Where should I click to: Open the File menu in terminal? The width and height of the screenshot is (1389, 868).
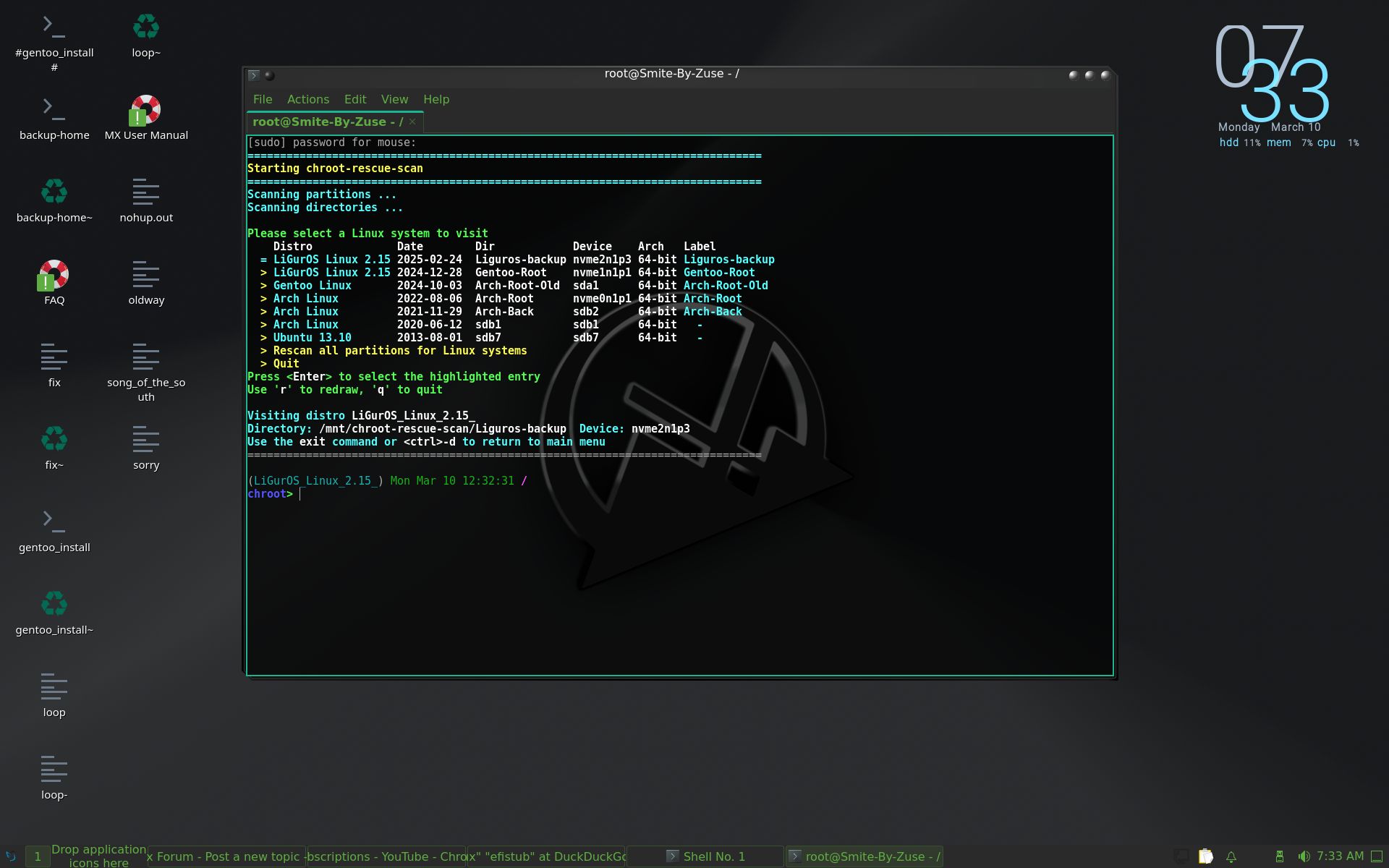263,99
